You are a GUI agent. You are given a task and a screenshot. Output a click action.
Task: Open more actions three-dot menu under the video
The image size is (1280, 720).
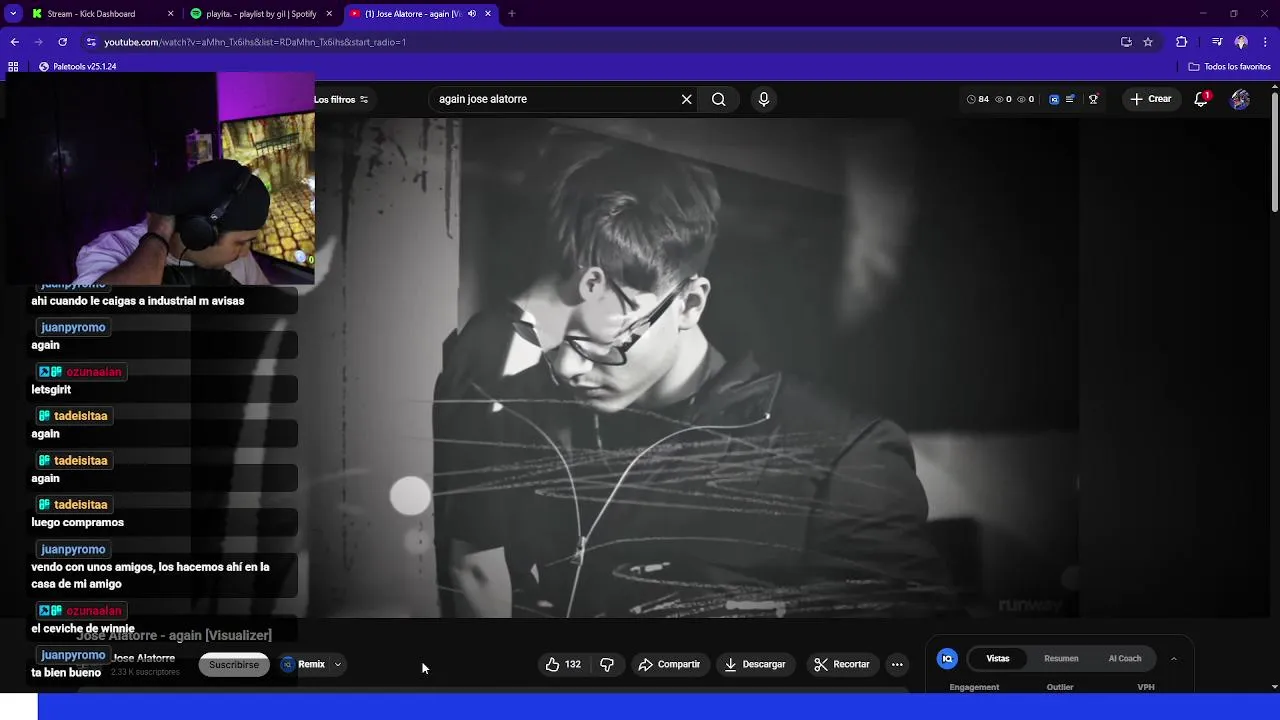[897, 664]
